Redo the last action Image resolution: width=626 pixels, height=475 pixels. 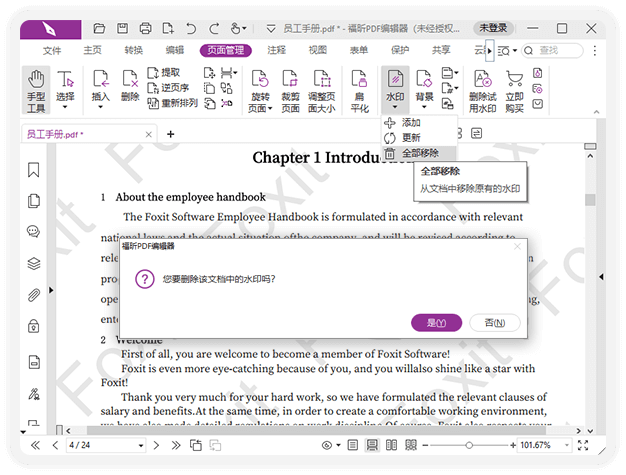point(214,28)
